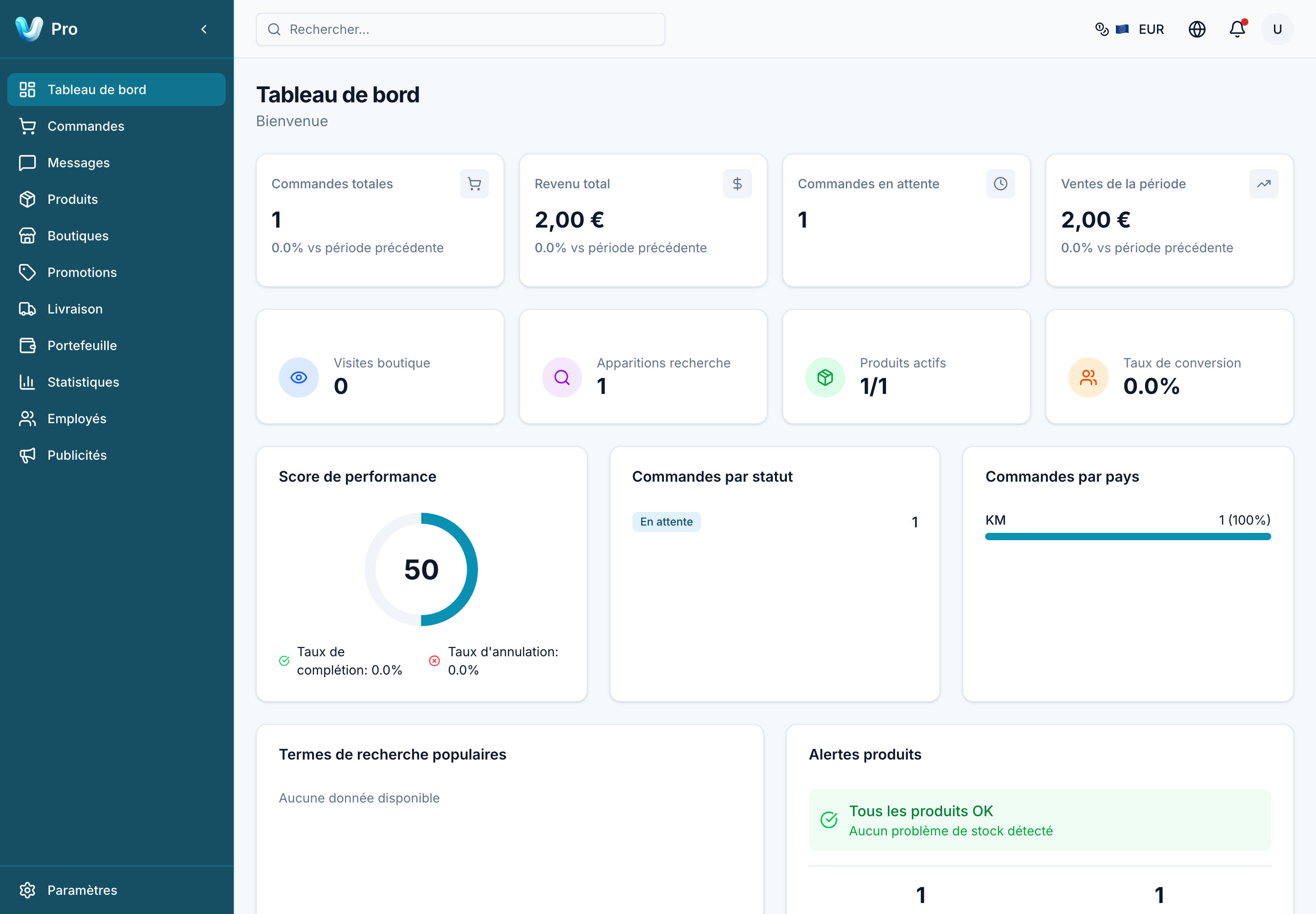The width and height of the screenshot is (1316, 914).
Task: Click the dollar icon in Revenu total card
Action: (x=737, y=184)
